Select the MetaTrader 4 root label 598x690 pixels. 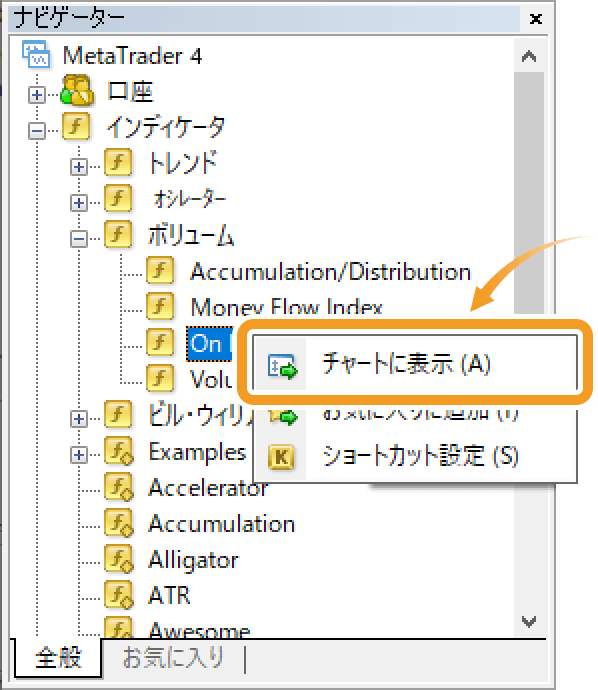pos(132,56)
